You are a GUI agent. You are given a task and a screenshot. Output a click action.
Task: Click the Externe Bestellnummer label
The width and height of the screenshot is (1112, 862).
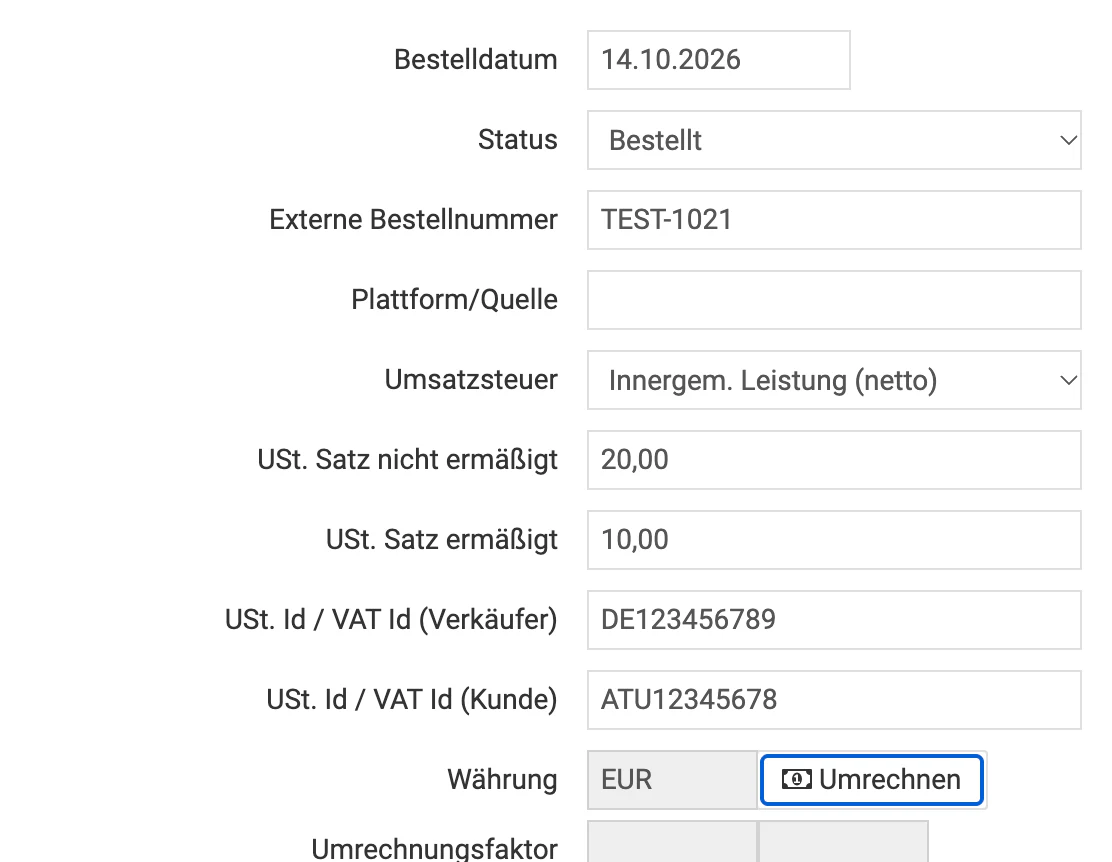click(x=413, y=220)
